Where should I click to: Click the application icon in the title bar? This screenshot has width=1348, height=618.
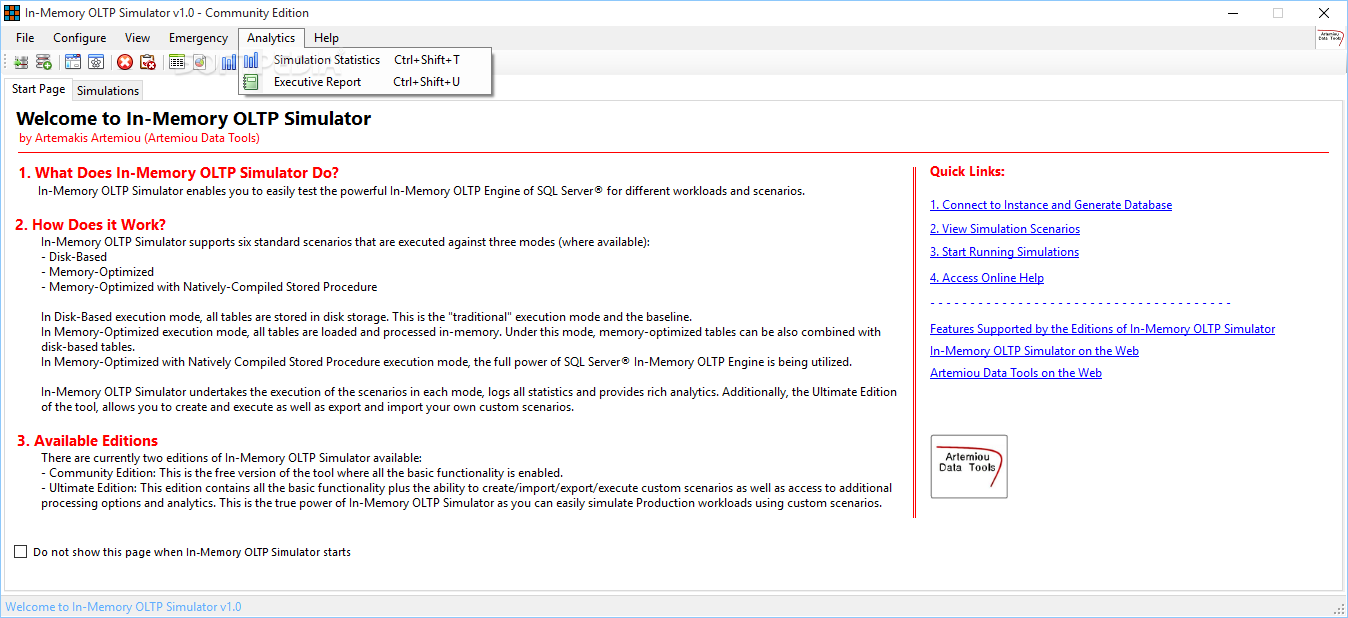[x=12, y=13]
